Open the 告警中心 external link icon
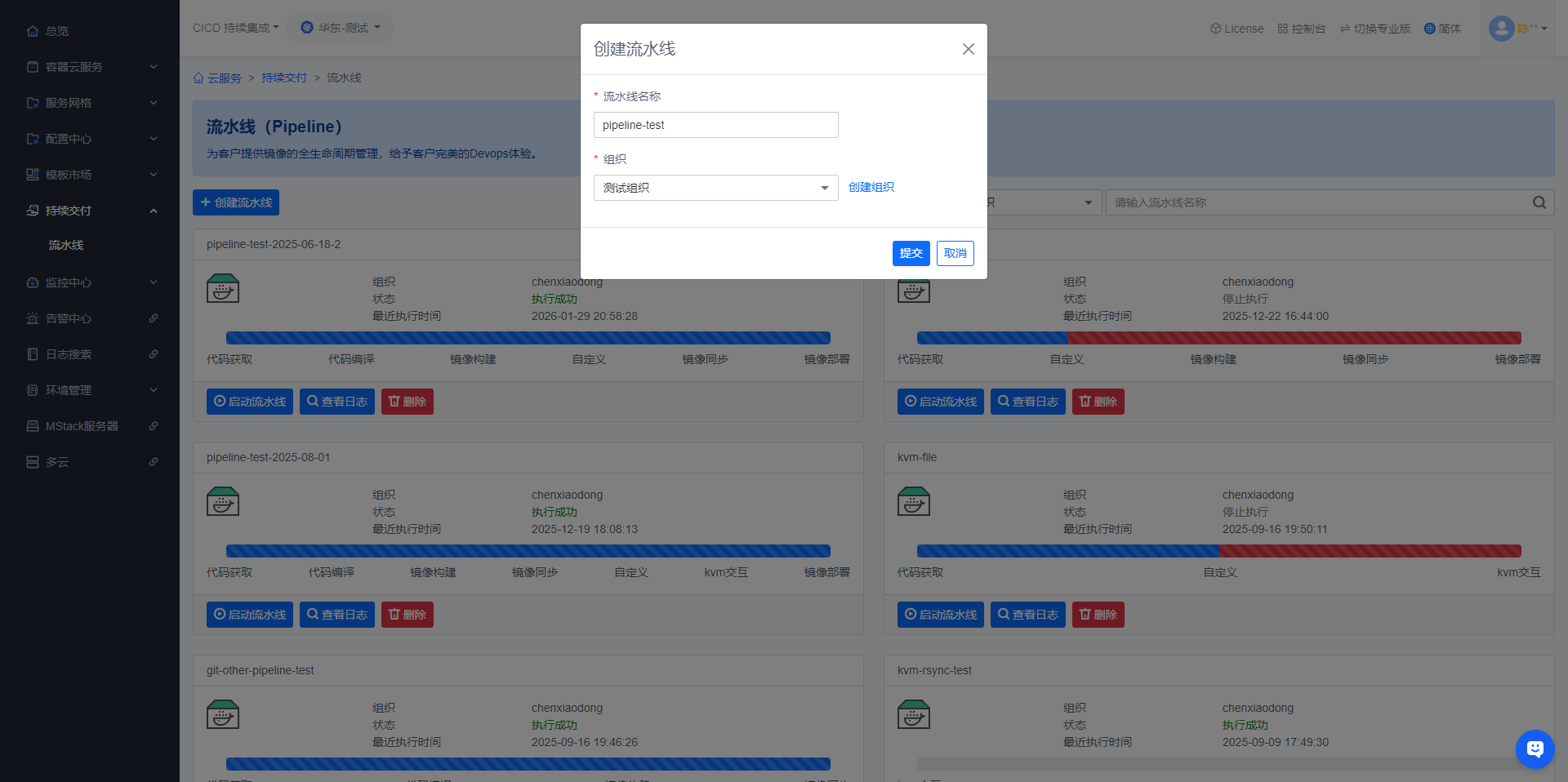The height and width of the screenshot is (782, 1568). (x=154, y=318)
